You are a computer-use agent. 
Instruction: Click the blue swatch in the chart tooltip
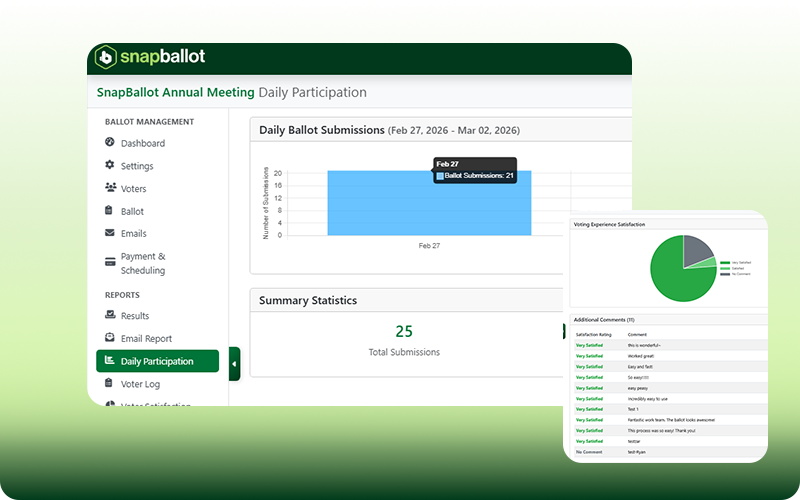[x=440, y=176]
